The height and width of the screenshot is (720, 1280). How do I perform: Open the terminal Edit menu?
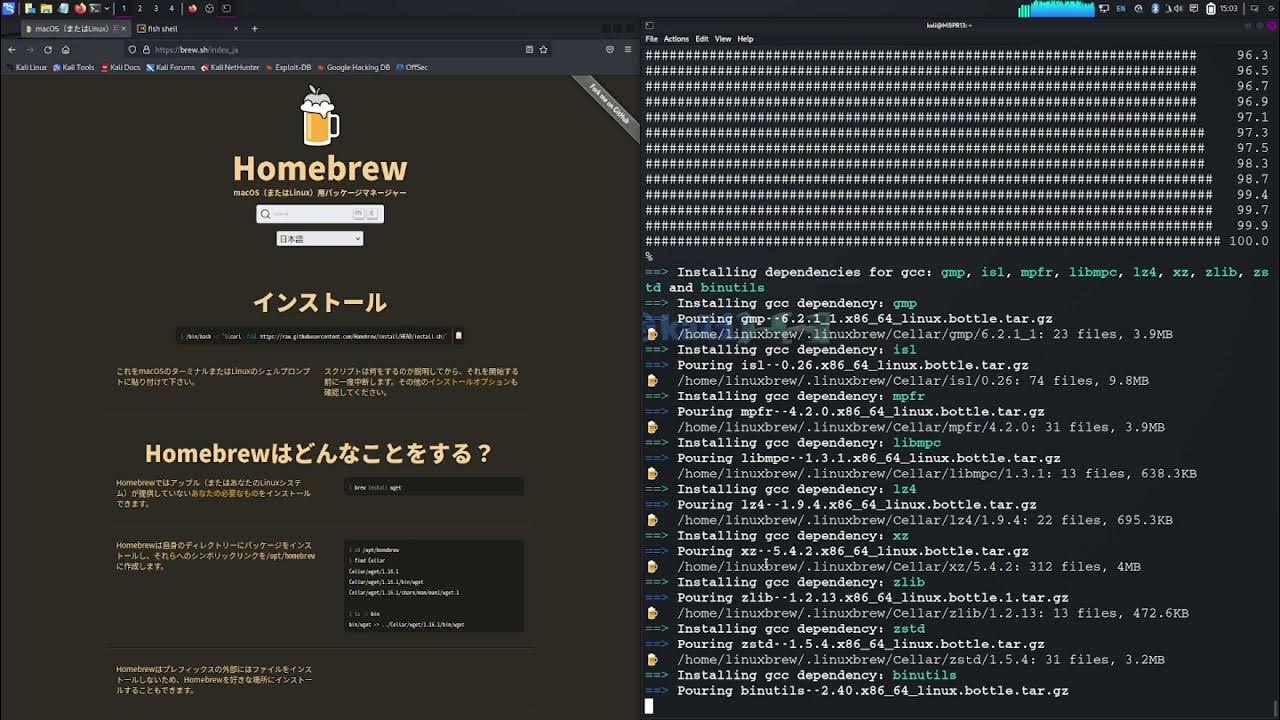point(702,39)
